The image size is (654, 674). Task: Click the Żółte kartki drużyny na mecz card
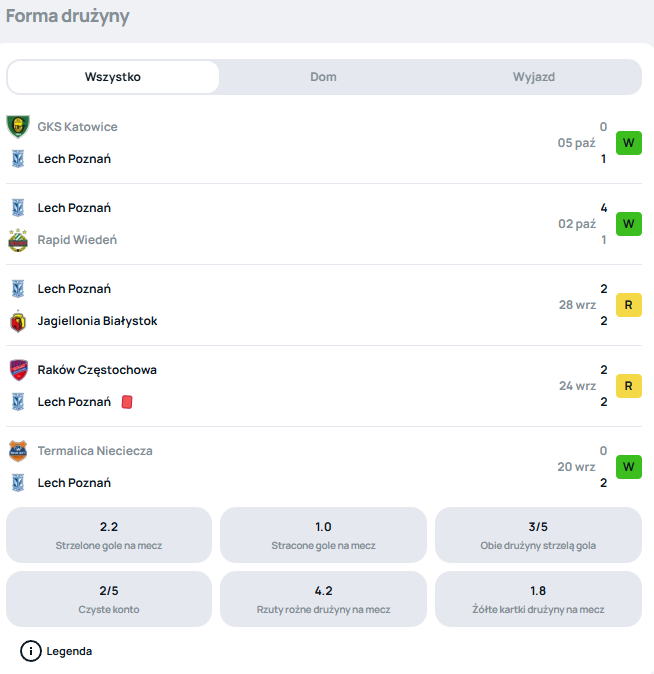click(538, 599)
